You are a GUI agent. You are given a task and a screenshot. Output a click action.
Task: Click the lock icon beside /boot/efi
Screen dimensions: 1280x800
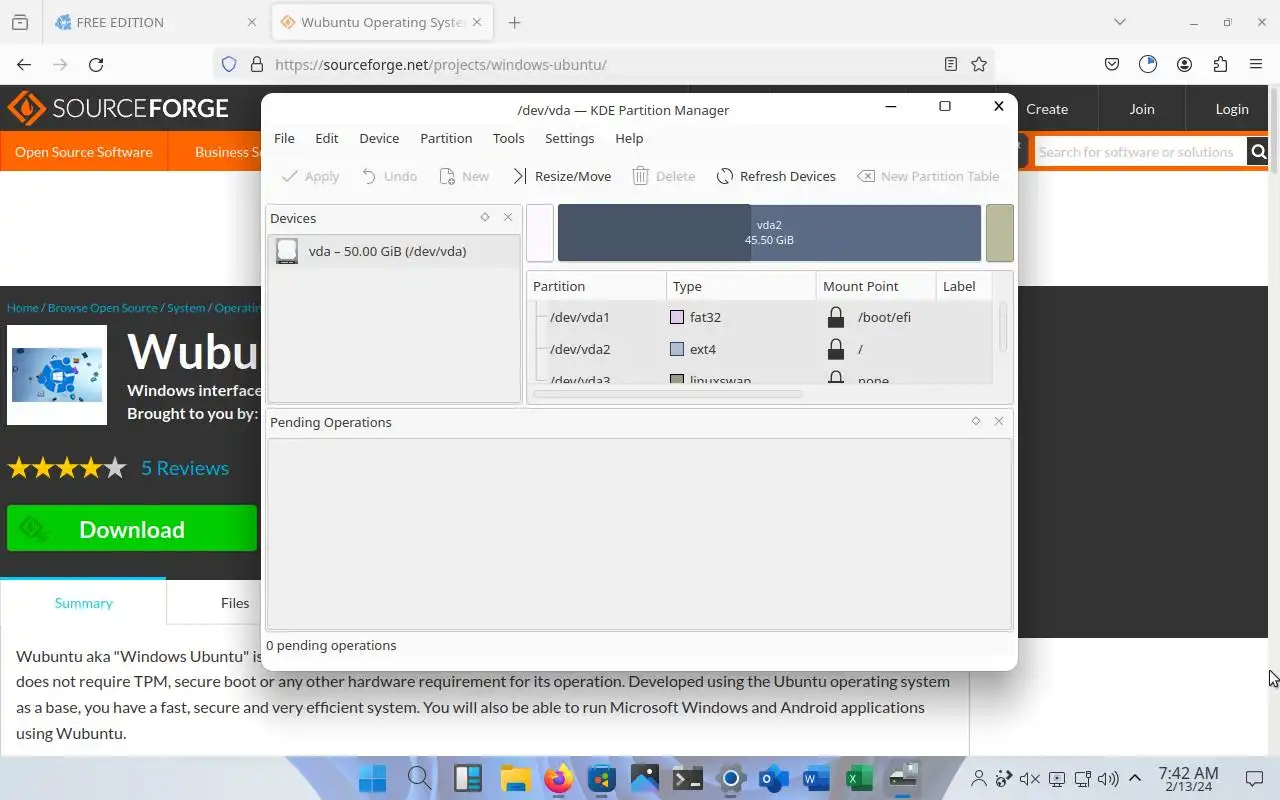coord(836,317)
